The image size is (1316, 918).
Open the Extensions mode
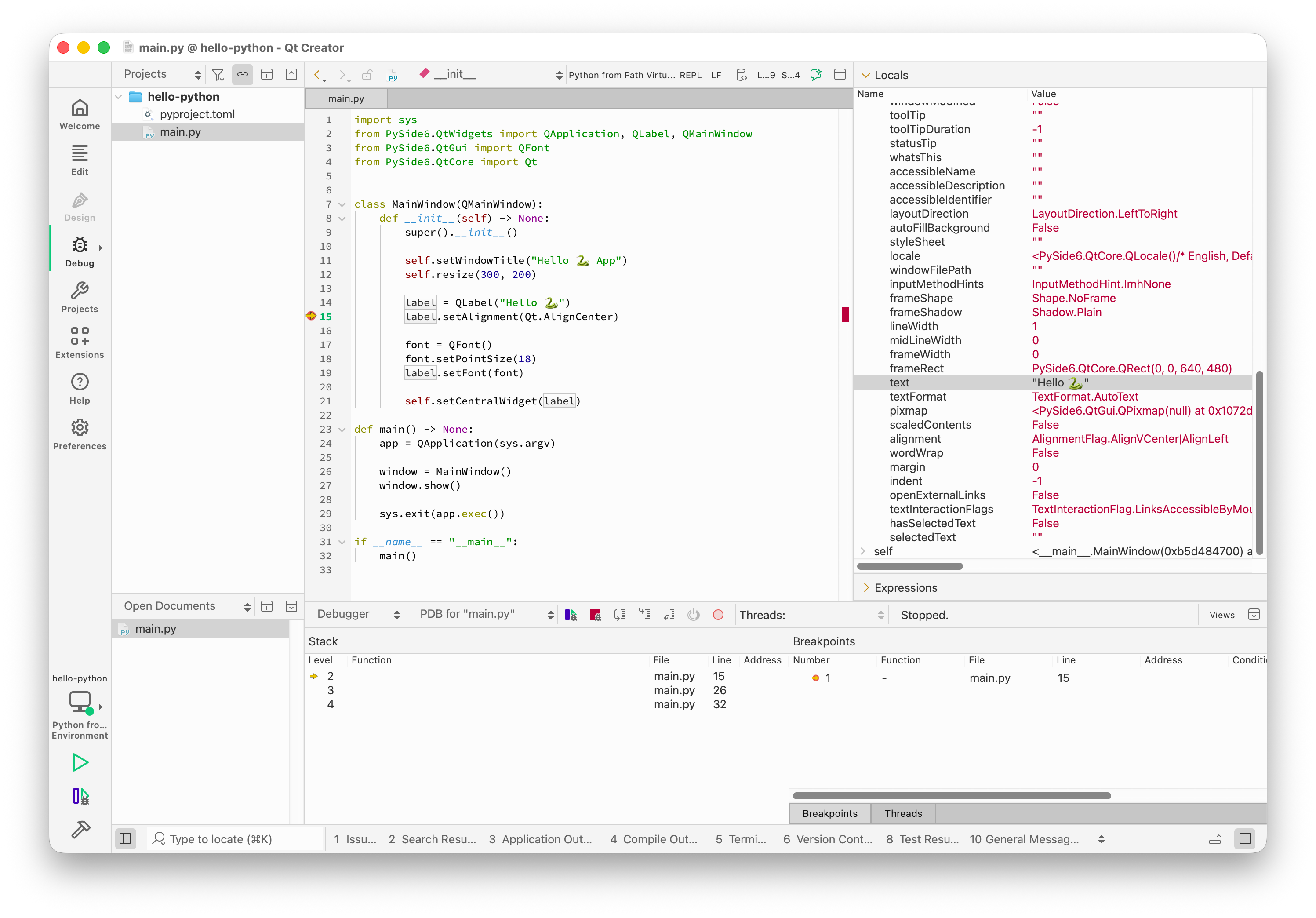80,343
